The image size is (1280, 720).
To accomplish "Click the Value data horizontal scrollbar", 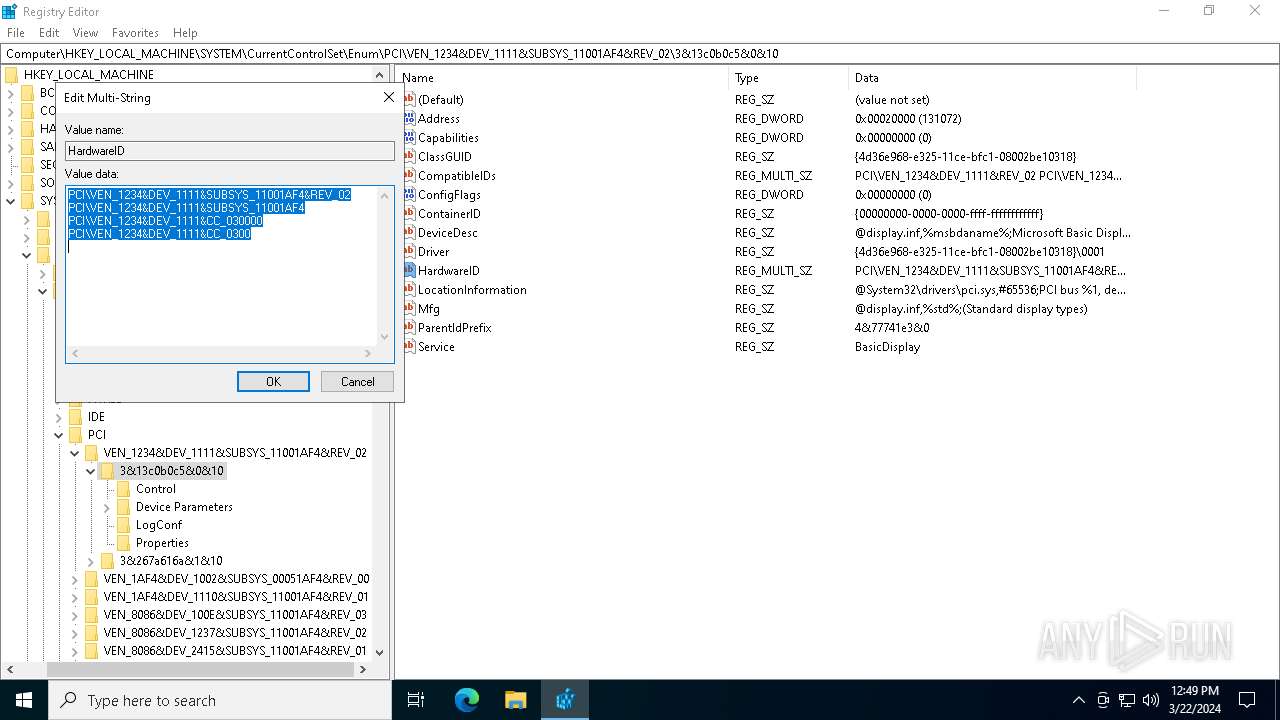I will 221,354.
